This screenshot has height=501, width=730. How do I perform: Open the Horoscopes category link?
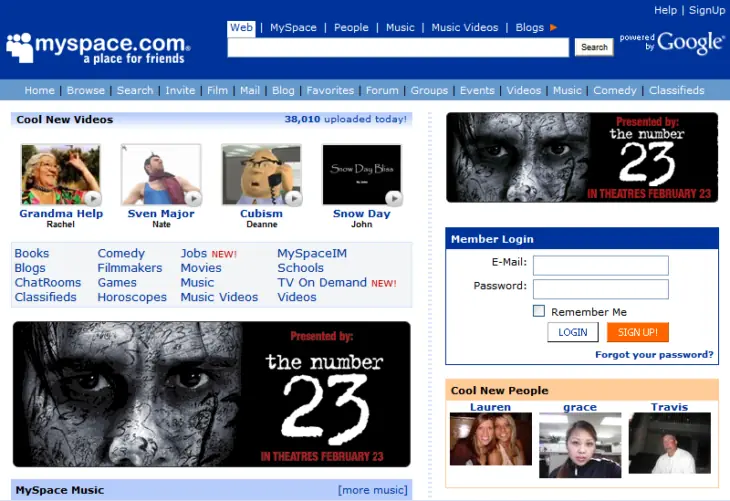[132, 297]
